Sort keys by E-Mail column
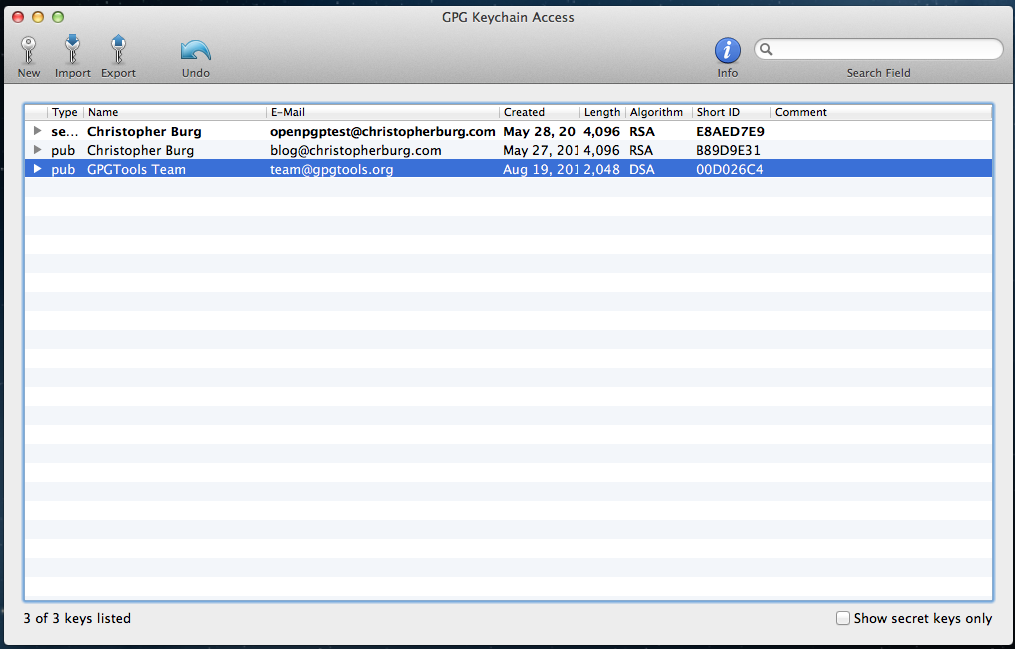 [x=383, y=112]
